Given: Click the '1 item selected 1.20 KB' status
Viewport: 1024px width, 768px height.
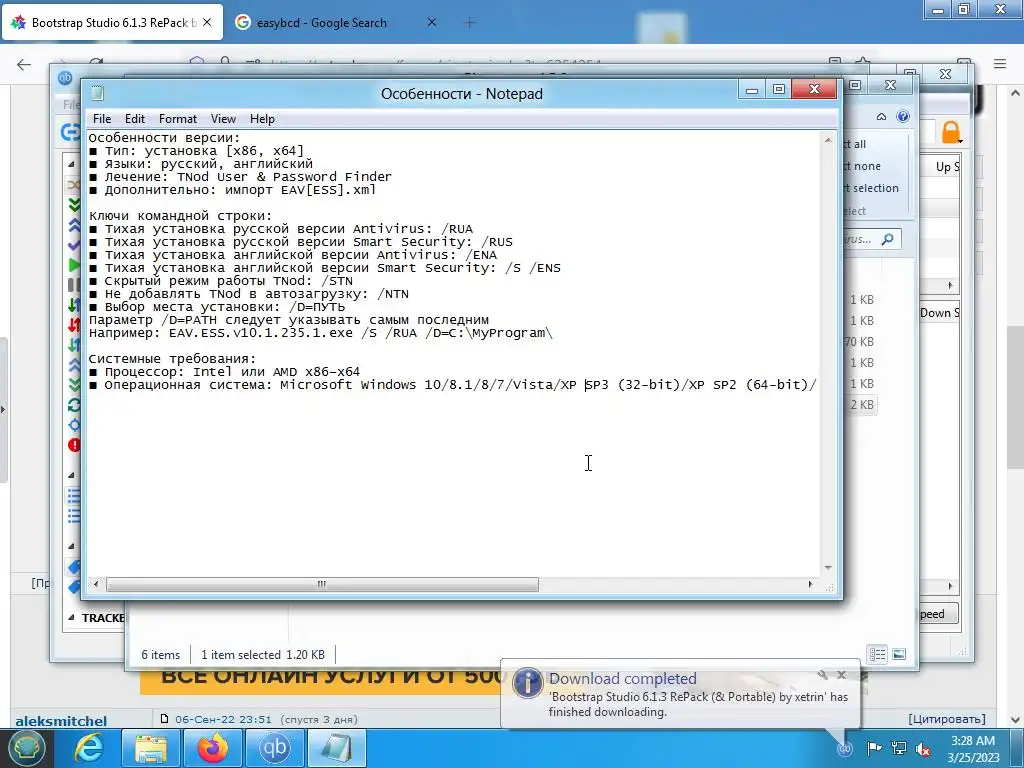Looking at the screenshot, I should tap(263, 654).
